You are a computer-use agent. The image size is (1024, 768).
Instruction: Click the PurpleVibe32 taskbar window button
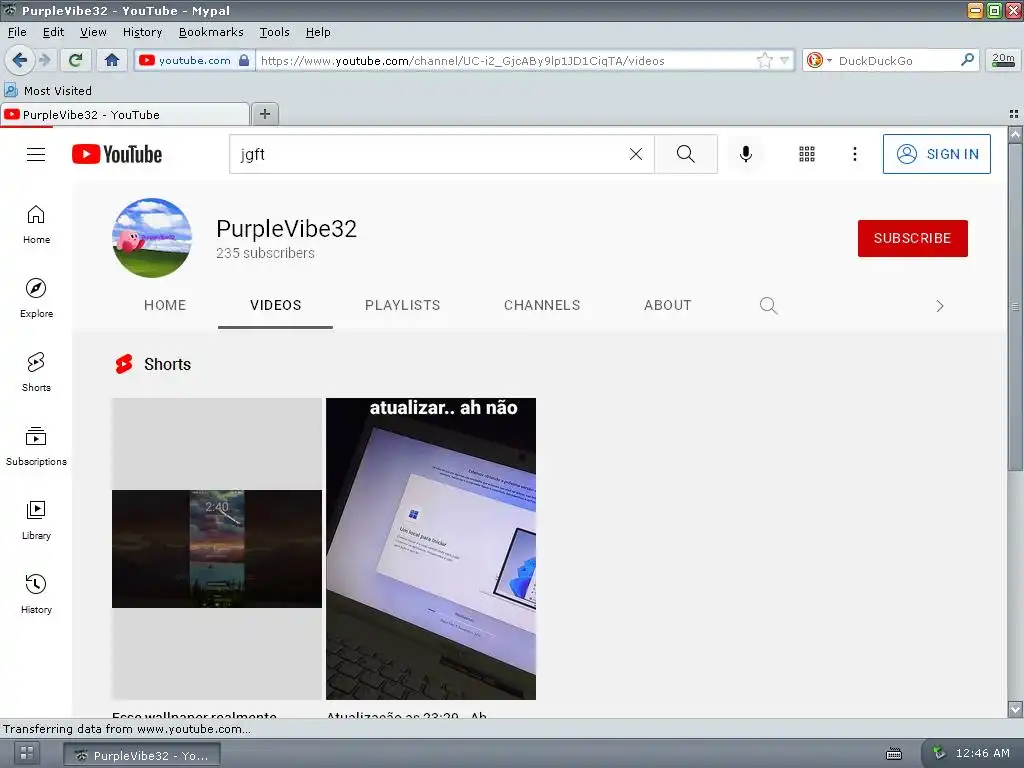tap(142, 755)
